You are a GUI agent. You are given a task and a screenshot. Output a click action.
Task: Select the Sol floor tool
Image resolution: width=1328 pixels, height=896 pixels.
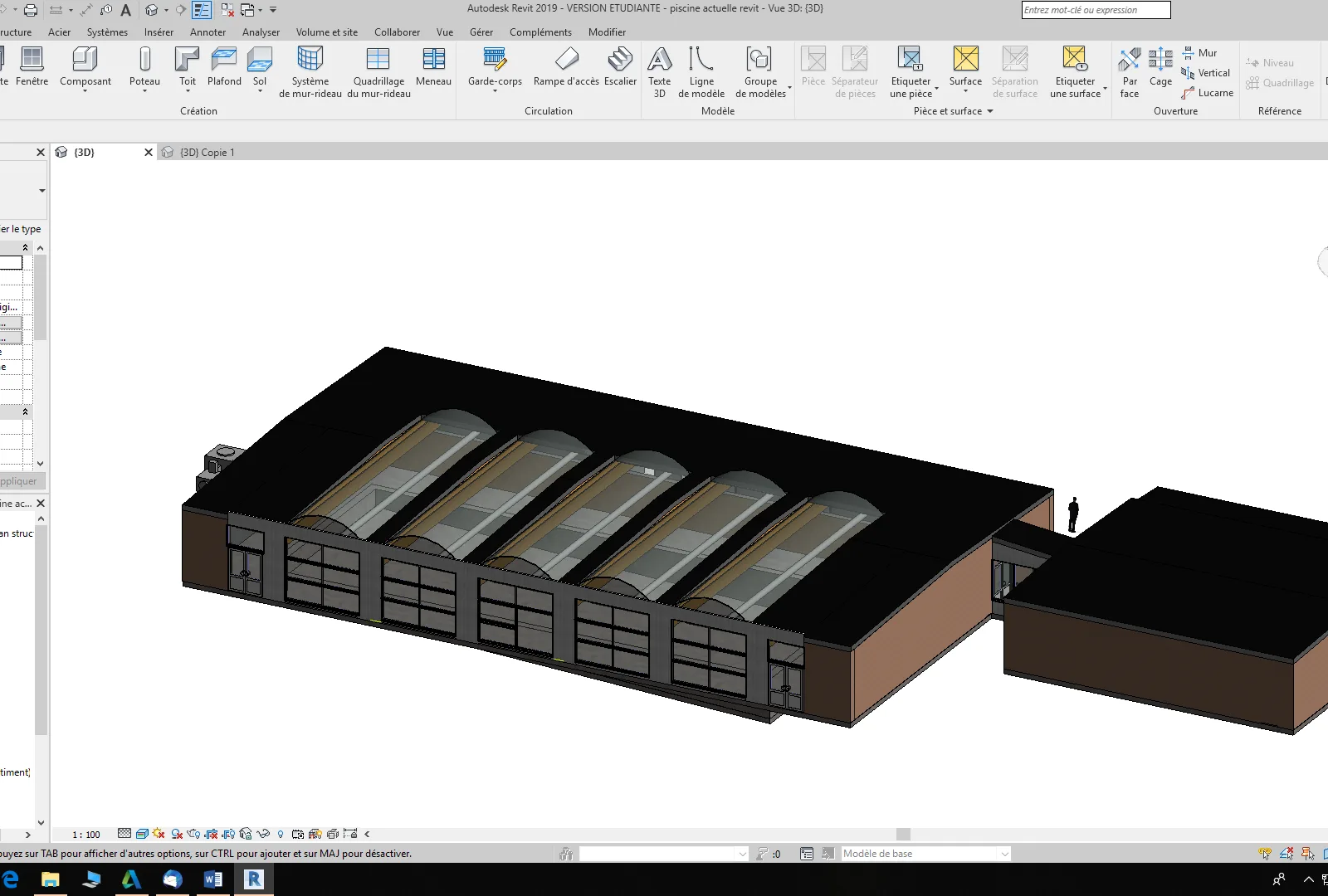260,68
